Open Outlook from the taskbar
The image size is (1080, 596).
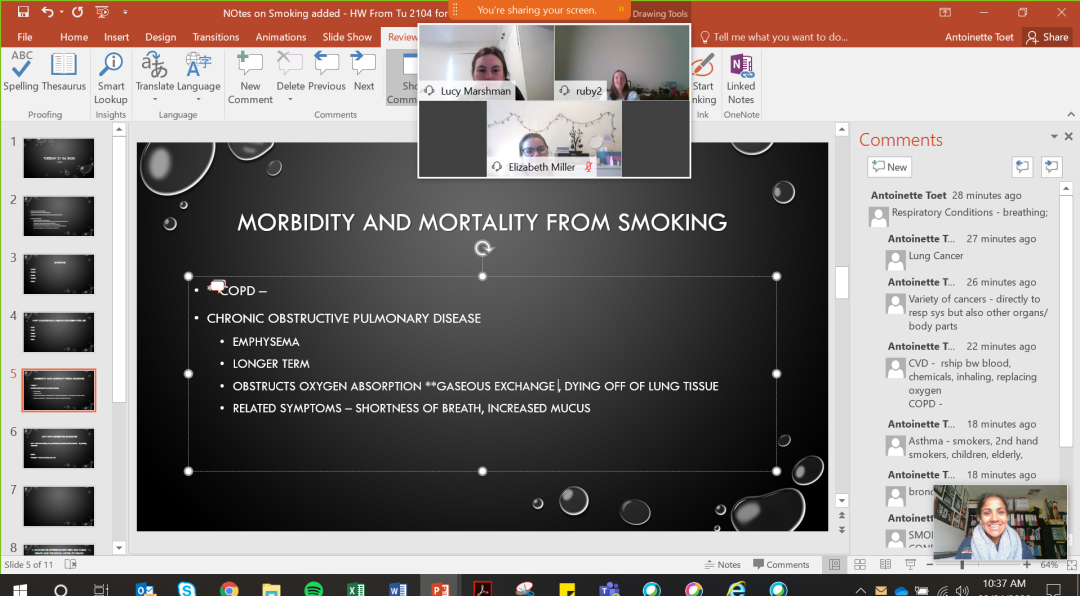(145, 589)
